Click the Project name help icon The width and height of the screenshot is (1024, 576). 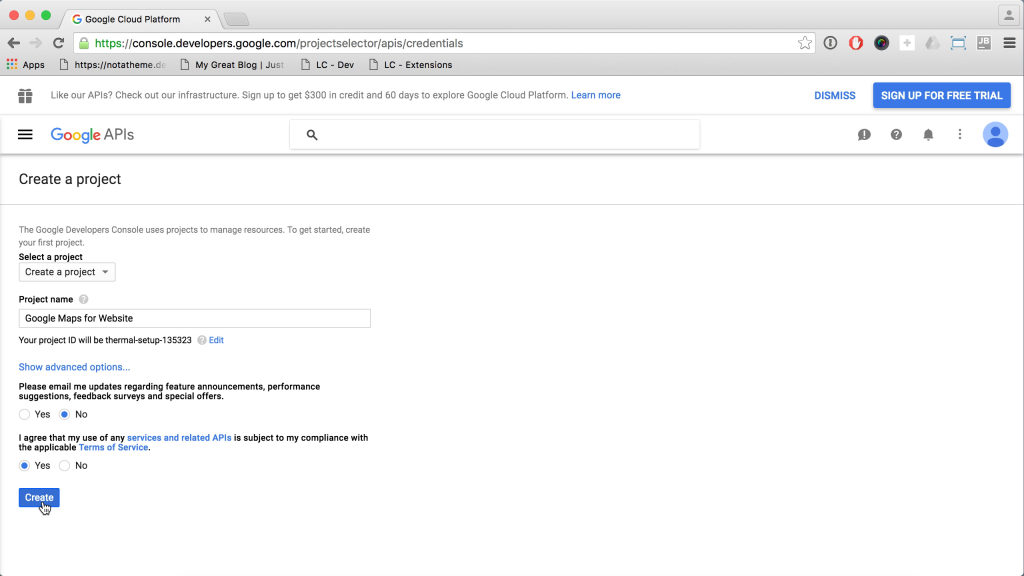pyautogui.click(x=84, y=299)
